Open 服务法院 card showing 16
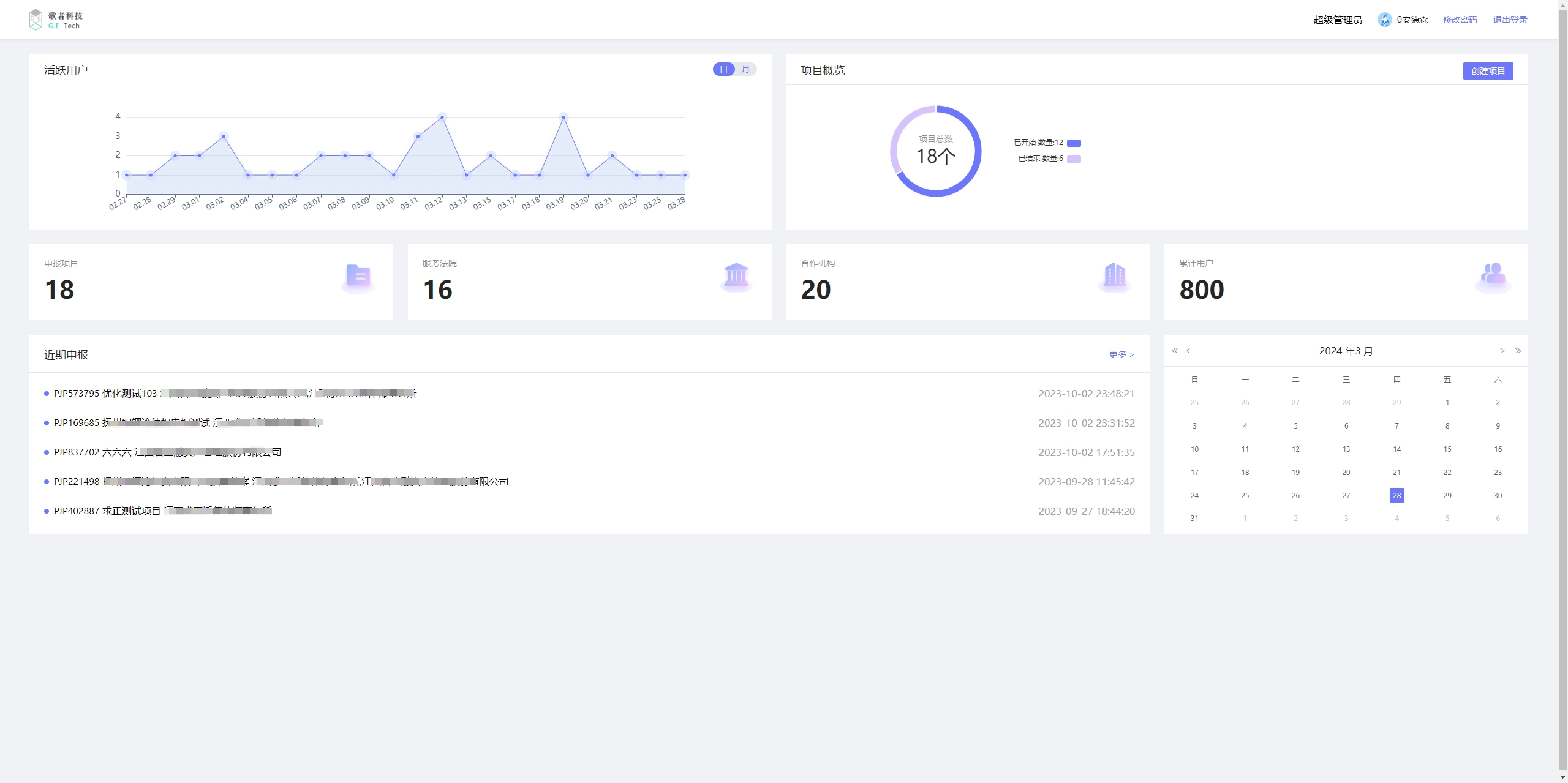The width and height of the screenshot is (1568, 783). [x=589, y=282]
